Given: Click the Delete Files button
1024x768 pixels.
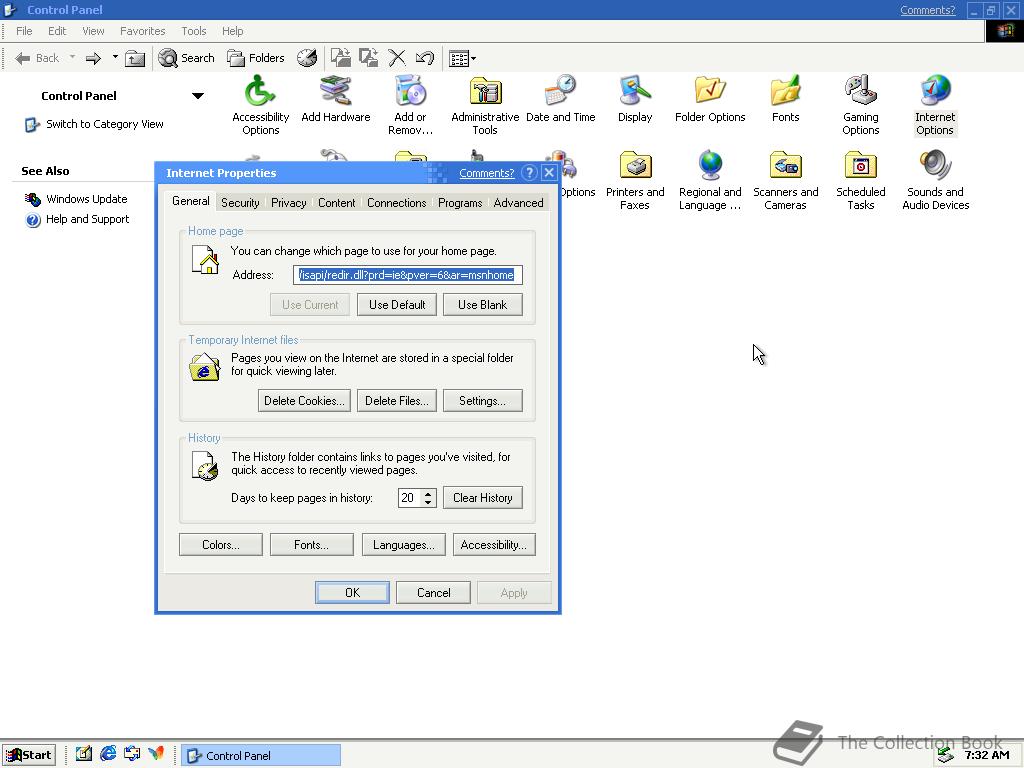Looking at the screenshot, I should (x=397, y=401).
